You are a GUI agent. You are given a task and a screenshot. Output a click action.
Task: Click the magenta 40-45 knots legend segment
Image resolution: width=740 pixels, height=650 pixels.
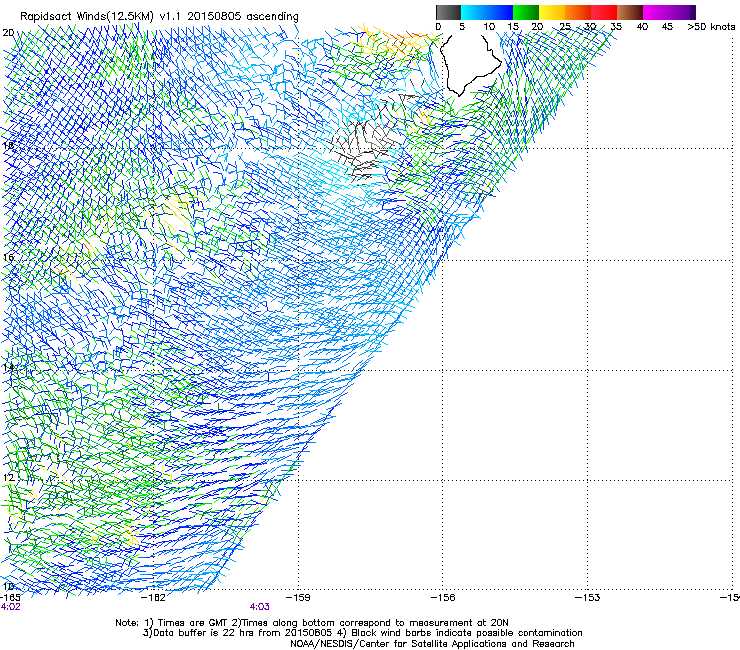tap(656, 12)
